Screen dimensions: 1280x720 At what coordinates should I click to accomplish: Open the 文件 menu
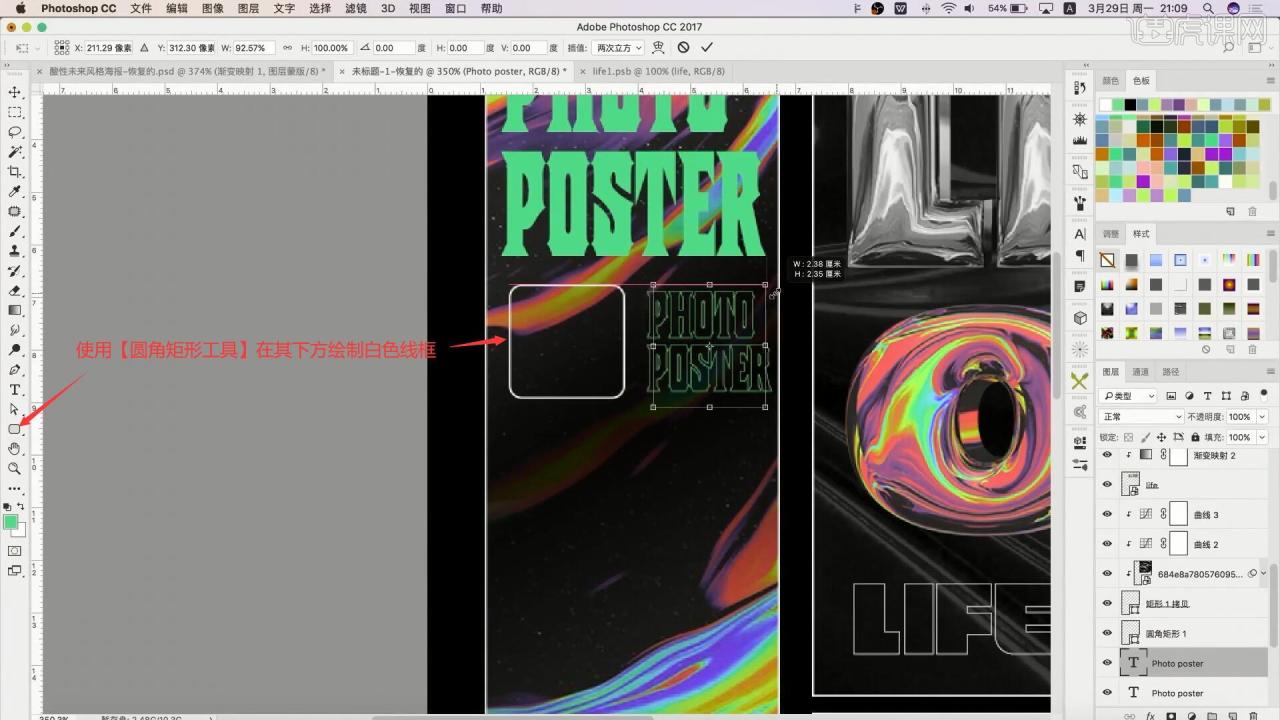pyautogui.click(x=141, y=8)
